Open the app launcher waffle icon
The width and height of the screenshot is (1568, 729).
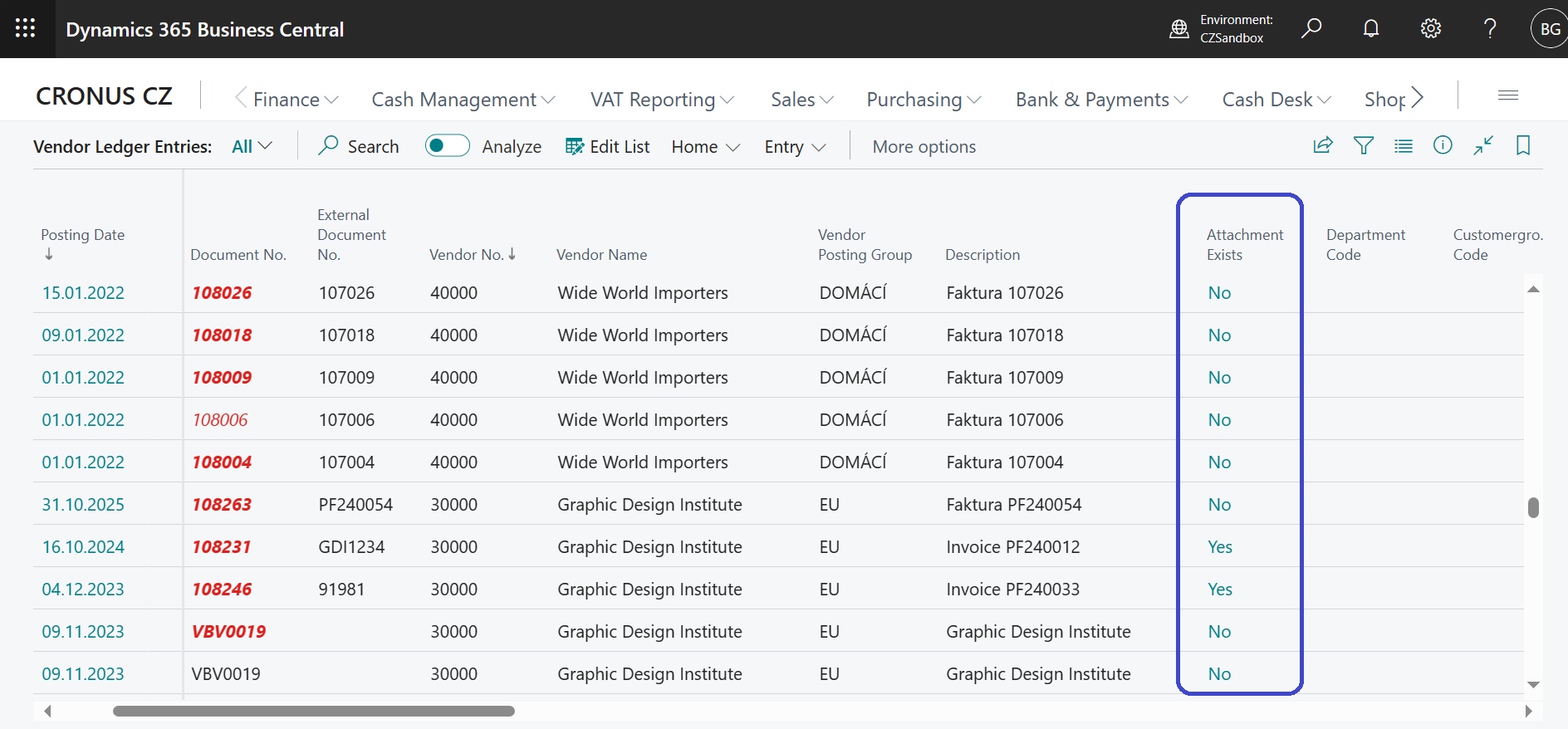(25, 28)
